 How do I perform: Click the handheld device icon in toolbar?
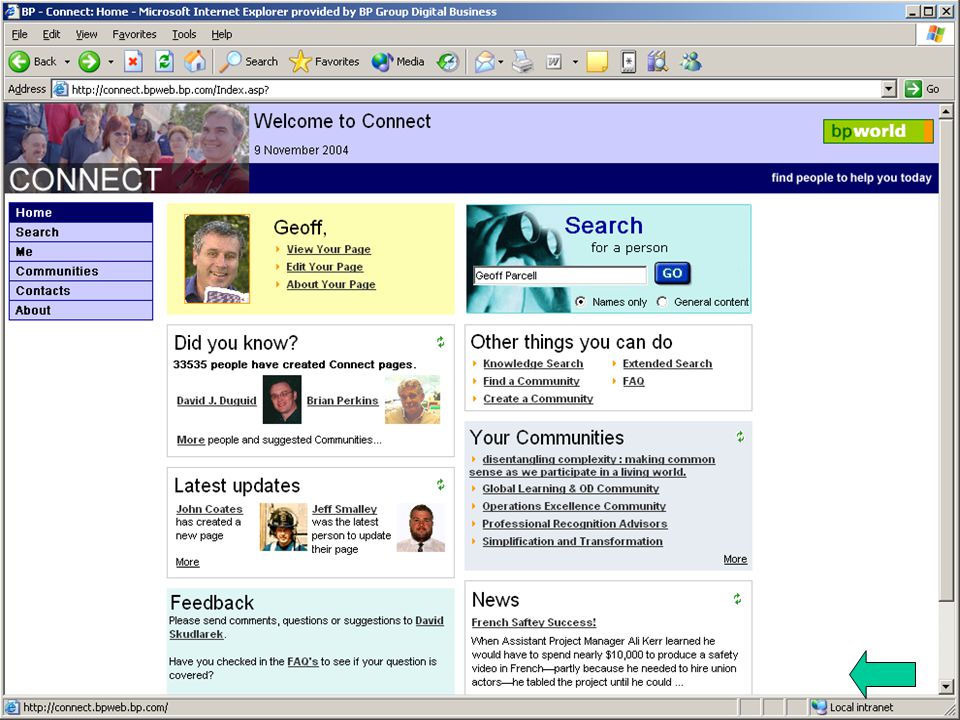628,61
